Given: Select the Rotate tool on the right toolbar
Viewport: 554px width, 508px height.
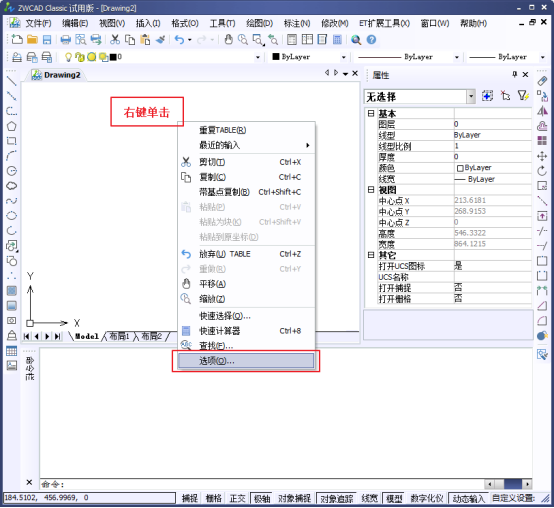Looking at the screenshot, I should coord(542,171).
